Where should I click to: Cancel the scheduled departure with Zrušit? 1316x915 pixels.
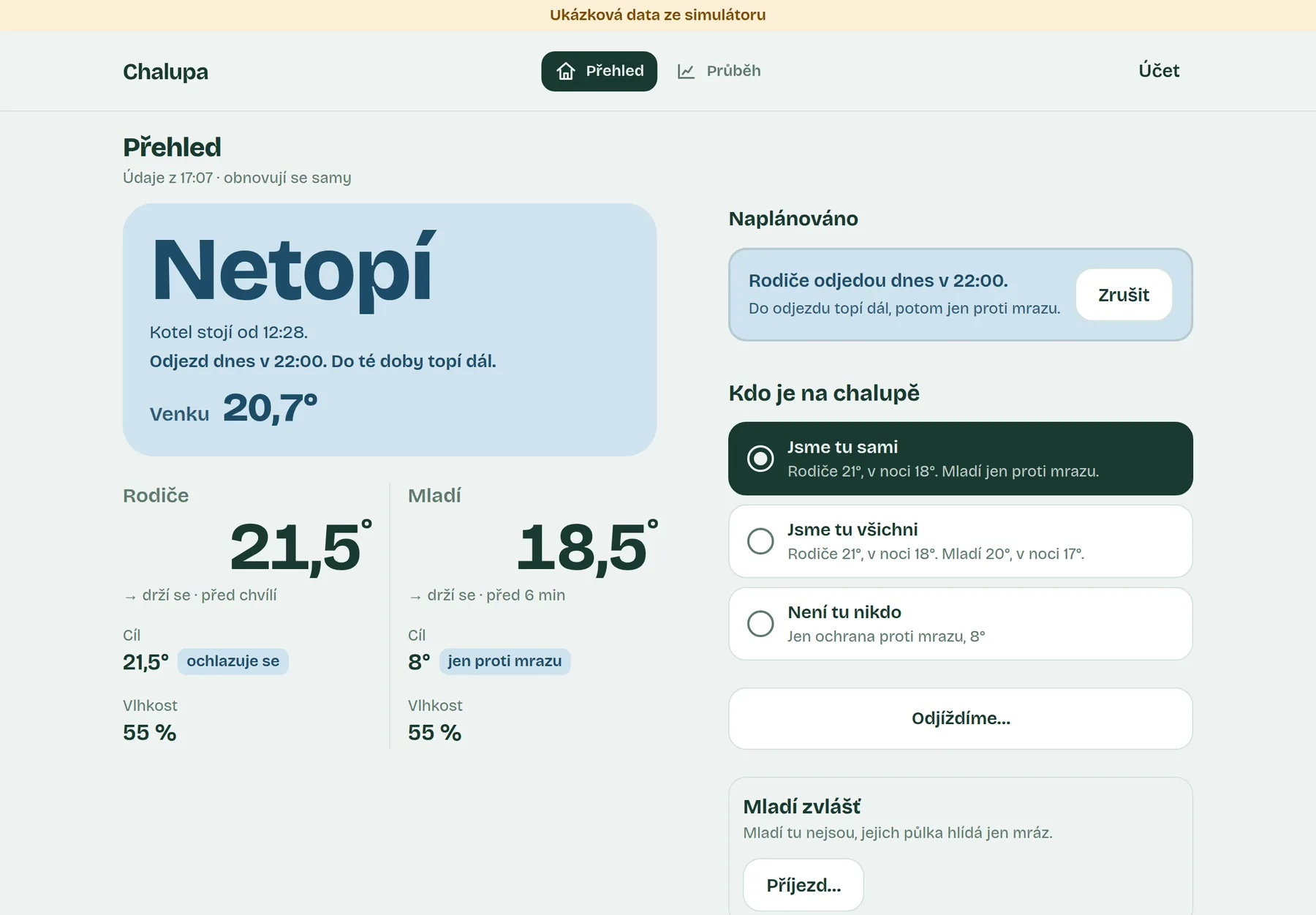tap(1124, 295)
